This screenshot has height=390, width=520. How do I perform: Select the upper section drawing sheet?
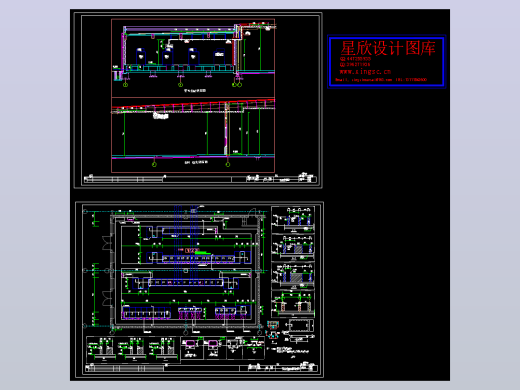coord(198,100)
